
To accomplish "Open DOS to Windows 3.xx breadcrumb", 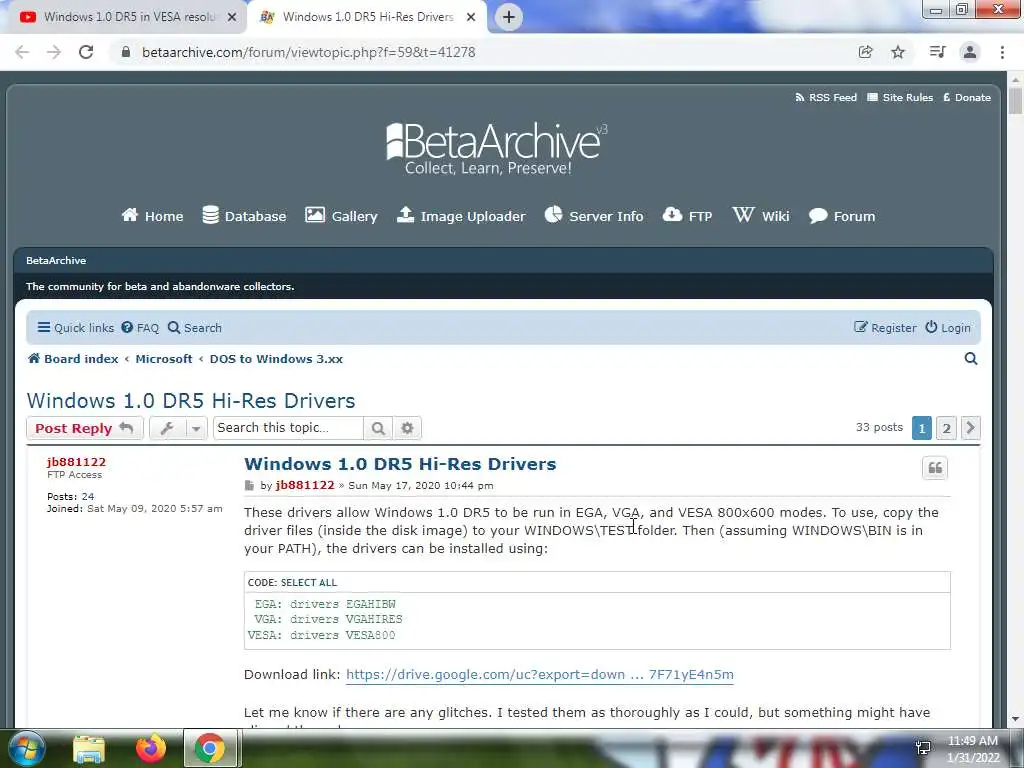I will point(276,359).
